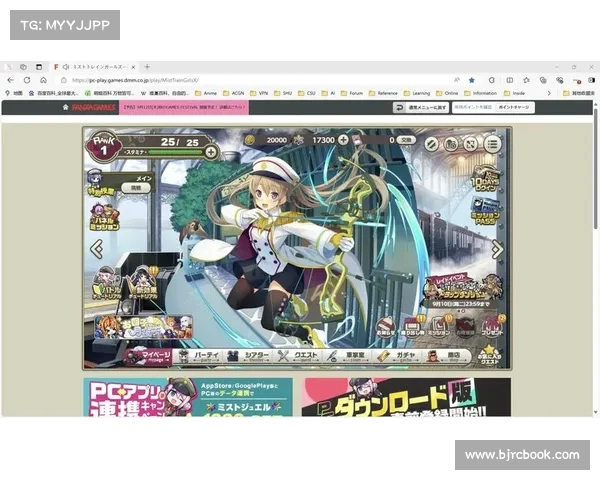The height and width of the screenshot is (480, 600).
Task: Show next character with right arrow
Action: pos(497,249)
